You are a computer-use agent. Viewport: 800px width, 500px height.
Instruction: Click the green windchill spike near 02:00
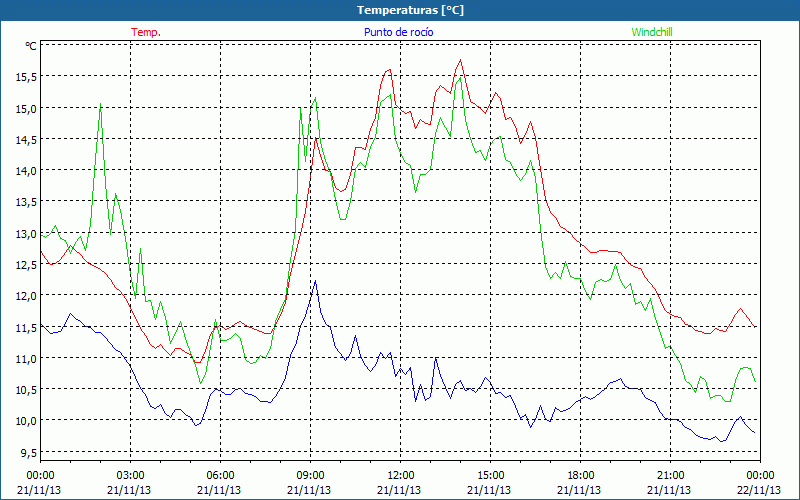click(101, 104)
